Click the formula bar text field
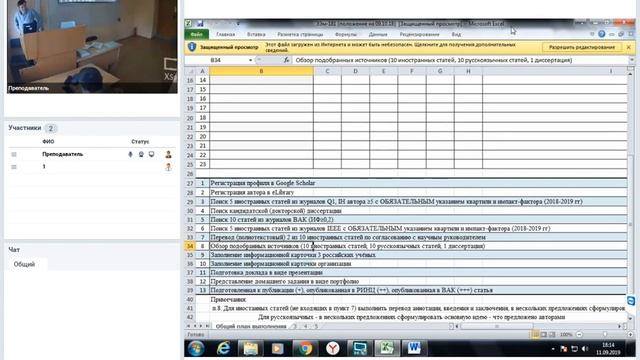This screenshot has height=360, width=640. coord(460,60)
